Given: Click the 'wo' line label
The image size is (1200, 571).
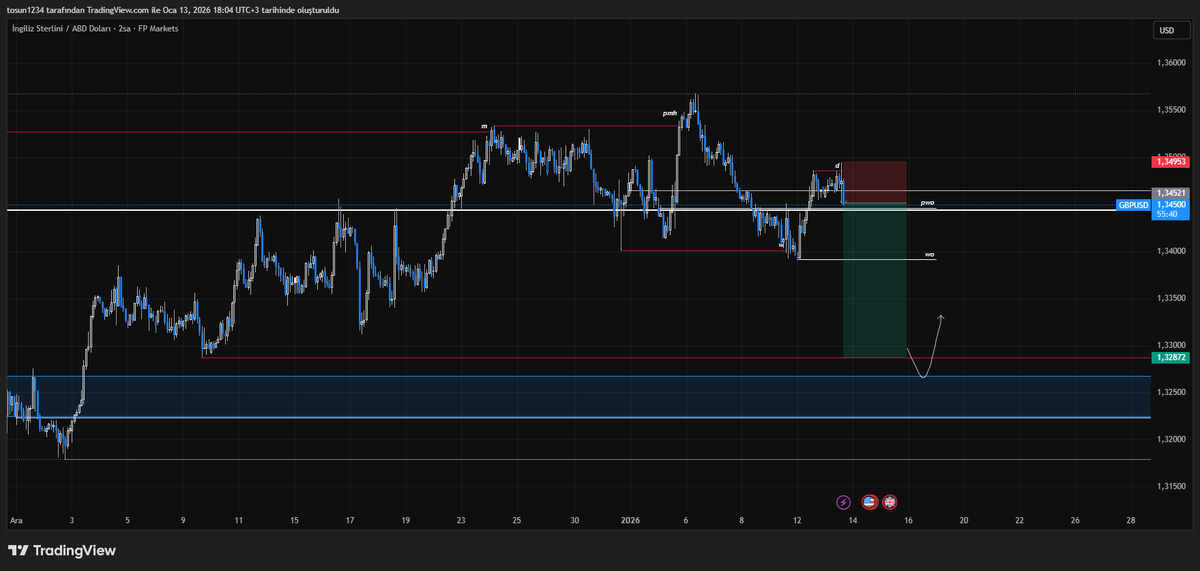Looking at the screenshot, I should [929, 254].
